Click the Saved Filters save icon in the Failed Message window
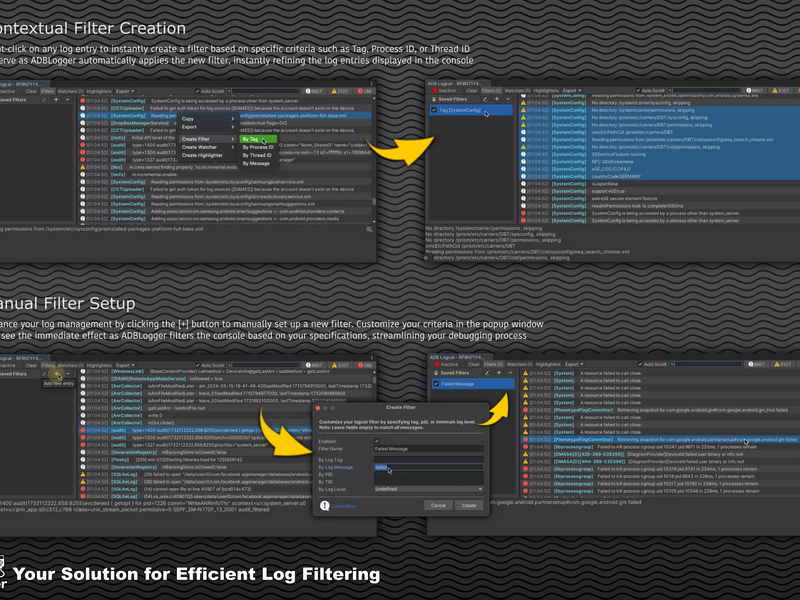Image resolution: width=800 pixels, height=600 pixels. pyautogui.click(x=436, y=373)
